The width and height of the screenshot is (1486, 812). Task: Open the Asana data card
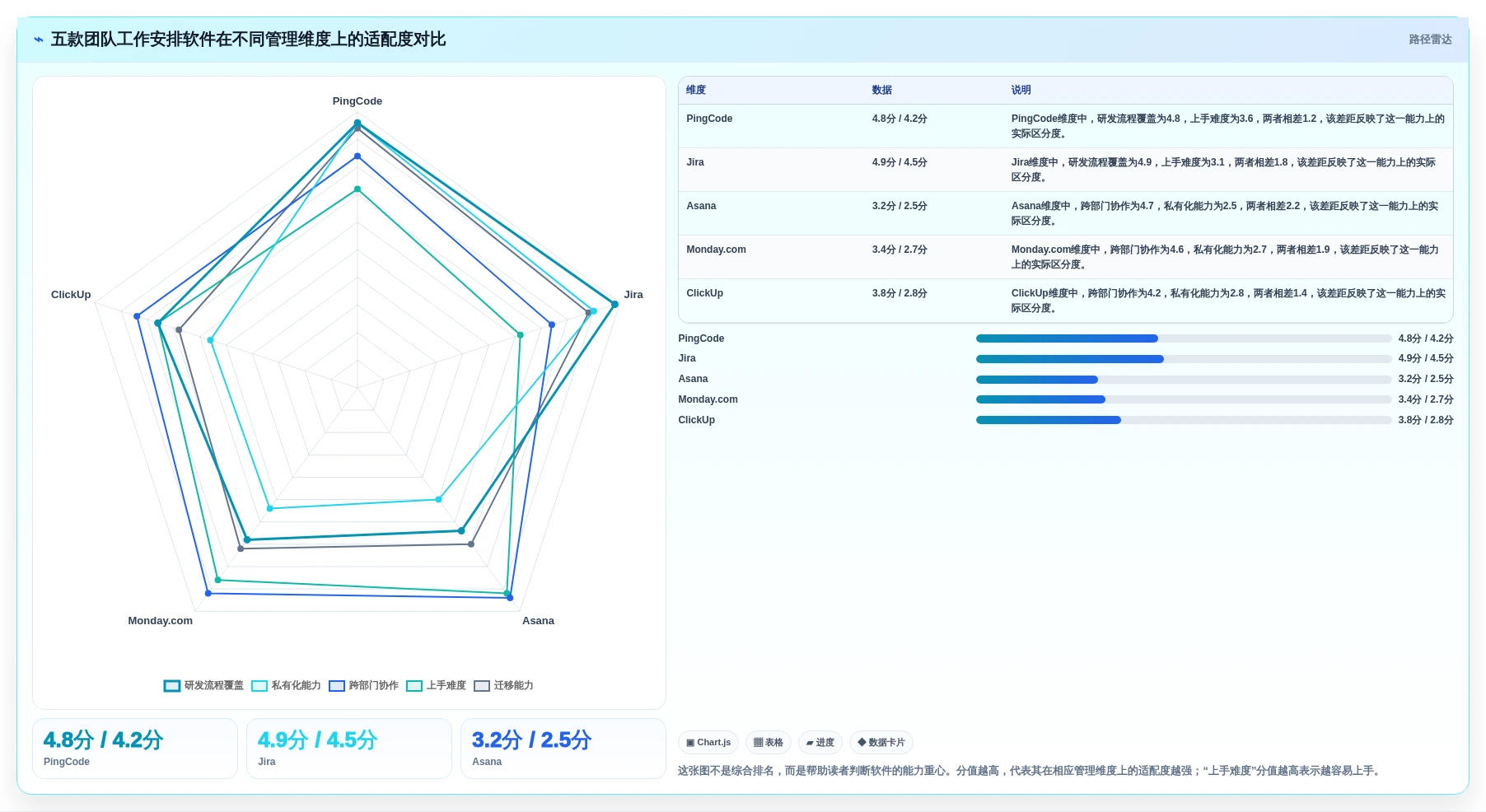(563, 749)
